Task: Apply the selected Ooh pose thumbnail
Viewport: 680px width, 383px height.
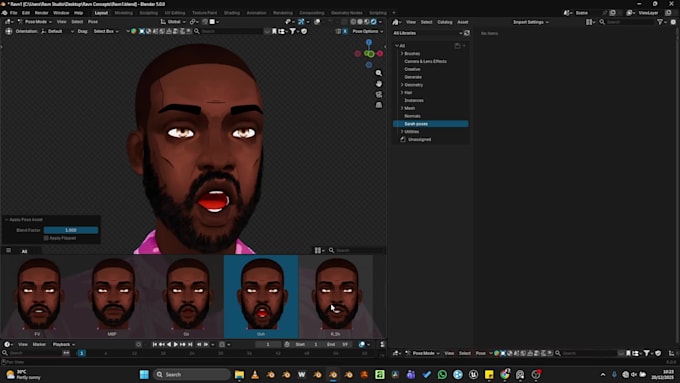Action: tap(261, 297)
